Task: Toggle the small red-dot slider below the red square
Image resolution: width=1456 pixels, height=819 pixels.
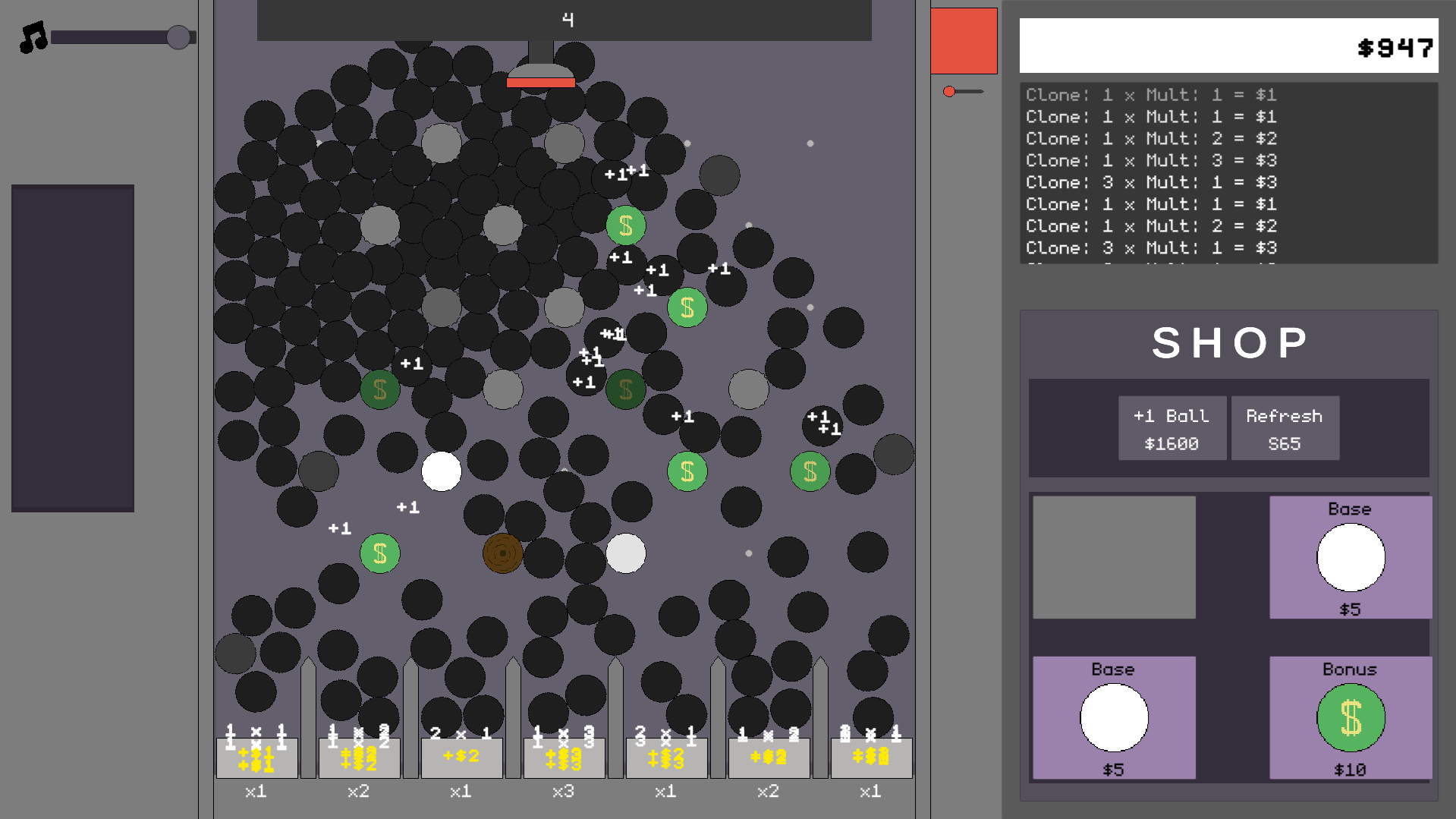Action: pos(963,91)
